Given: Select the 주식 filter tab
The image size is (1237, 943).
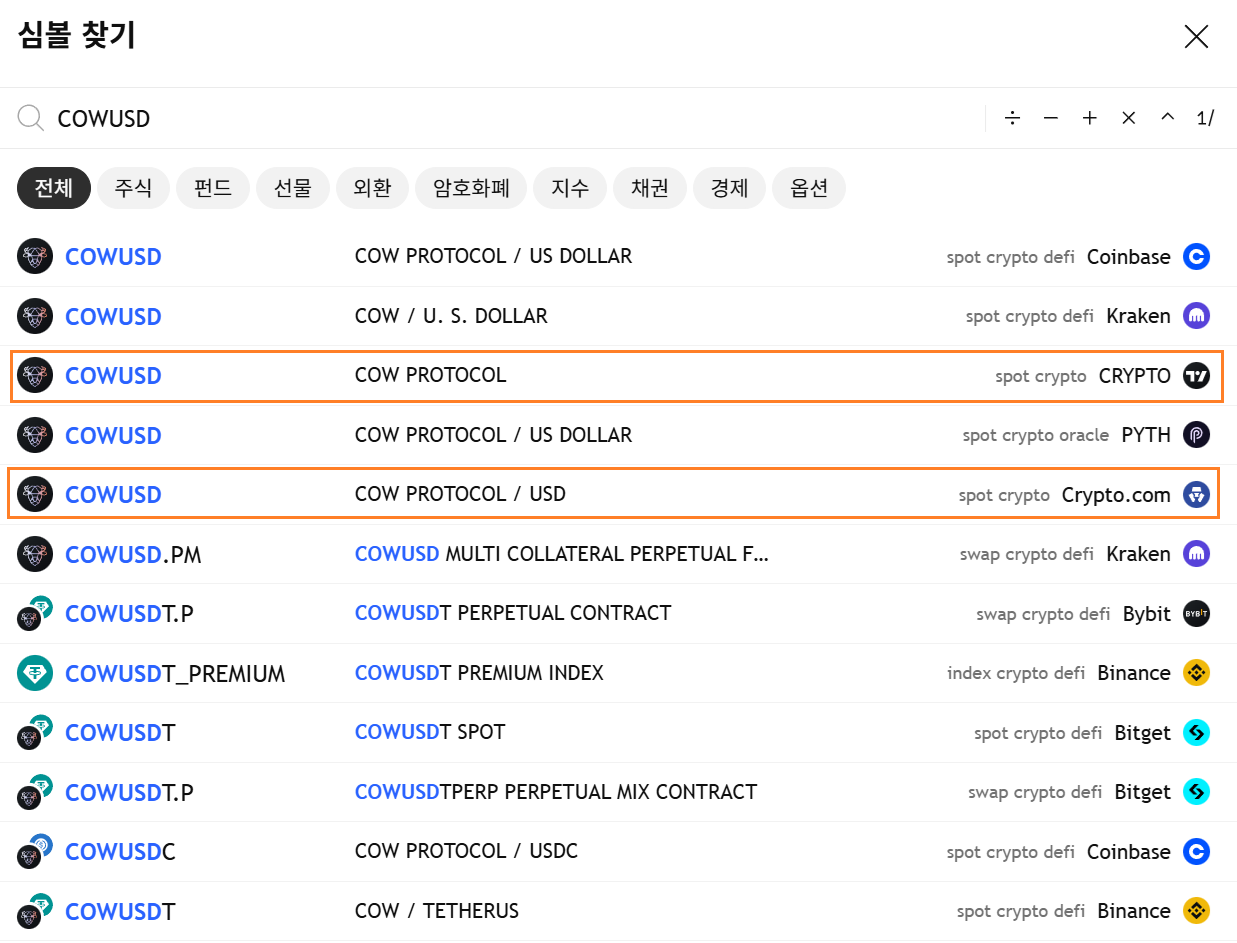Looking at the screenshot, I should pos(133,188).
